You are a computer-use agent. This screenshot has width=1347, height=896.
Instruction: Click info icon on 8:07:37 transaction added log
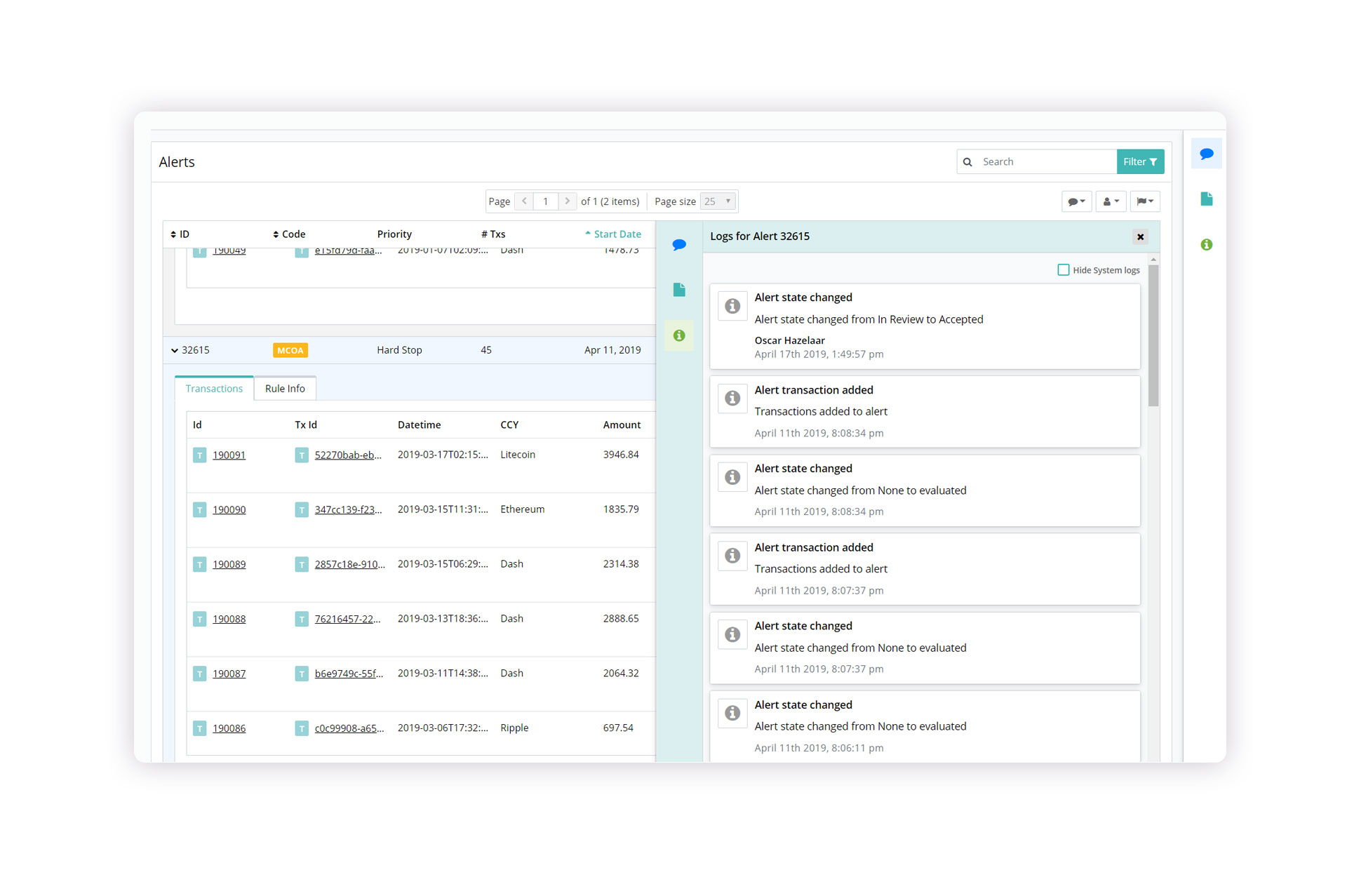pos(732,556)
